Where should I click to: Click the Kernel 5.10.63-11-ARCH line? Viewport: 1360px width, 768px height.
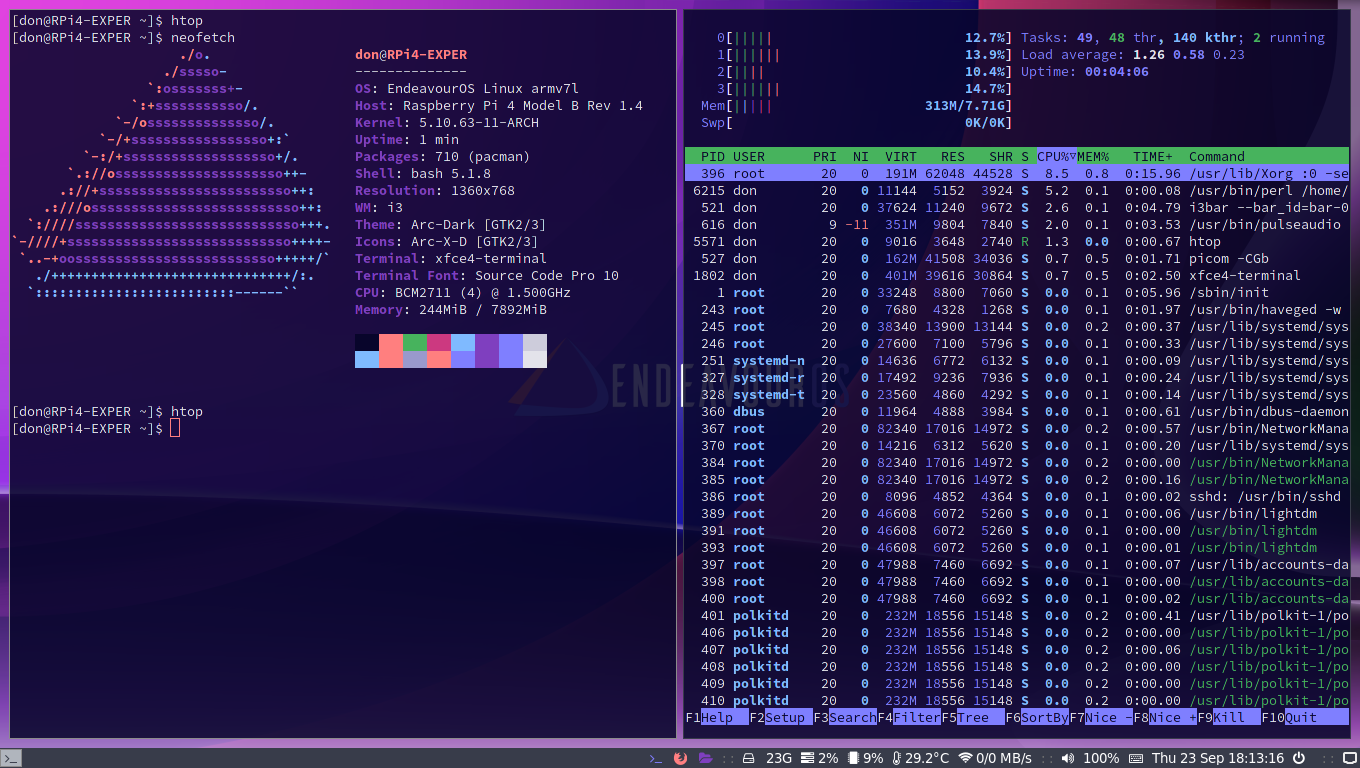tap(447, 122)
